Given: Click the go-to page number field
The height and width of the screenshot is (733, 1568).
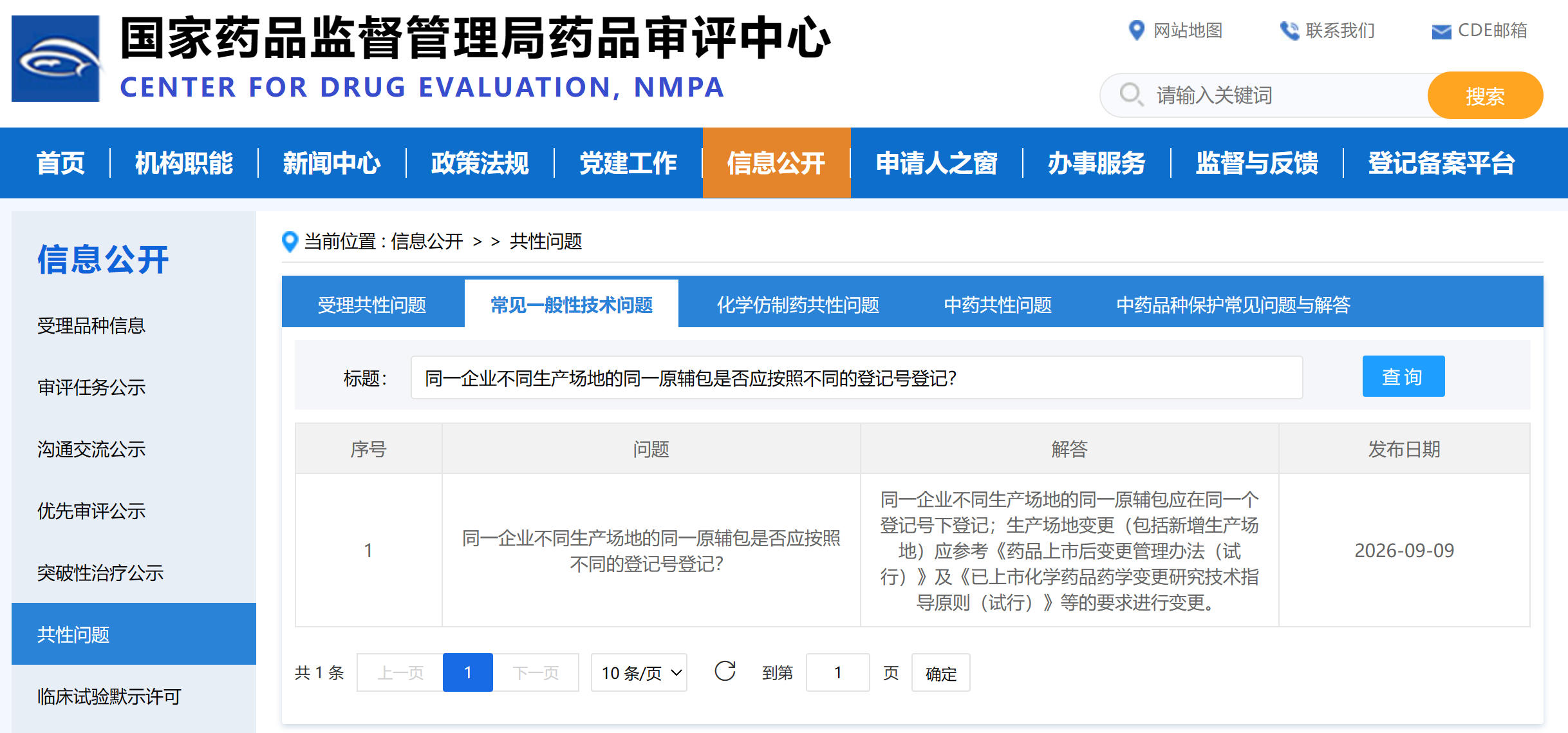Looking at the screenshot, I should pyautogui.click(x=838, y=672).
